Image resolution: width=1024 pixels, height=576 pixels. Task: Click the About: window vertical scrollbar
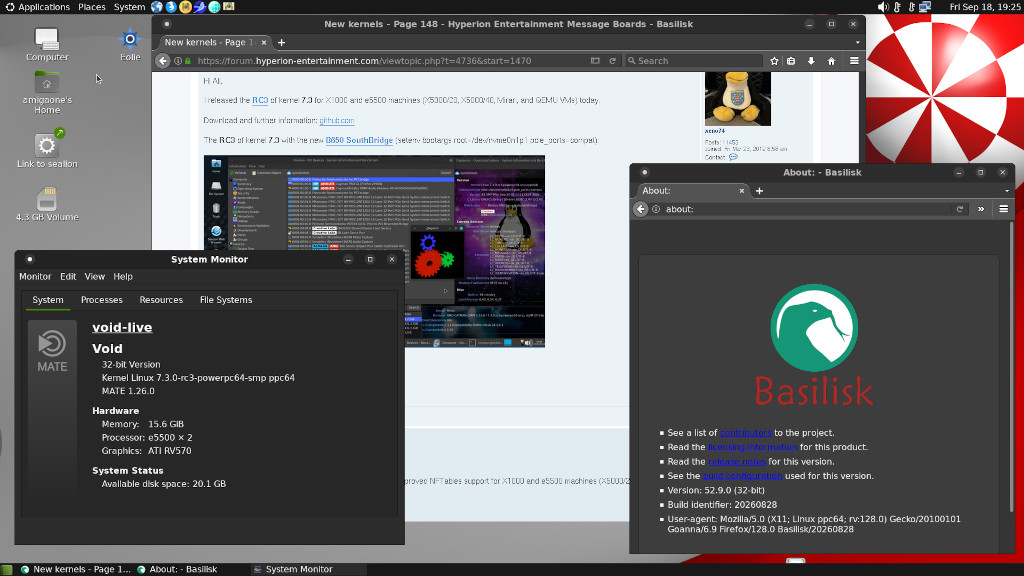point(1012,366)
